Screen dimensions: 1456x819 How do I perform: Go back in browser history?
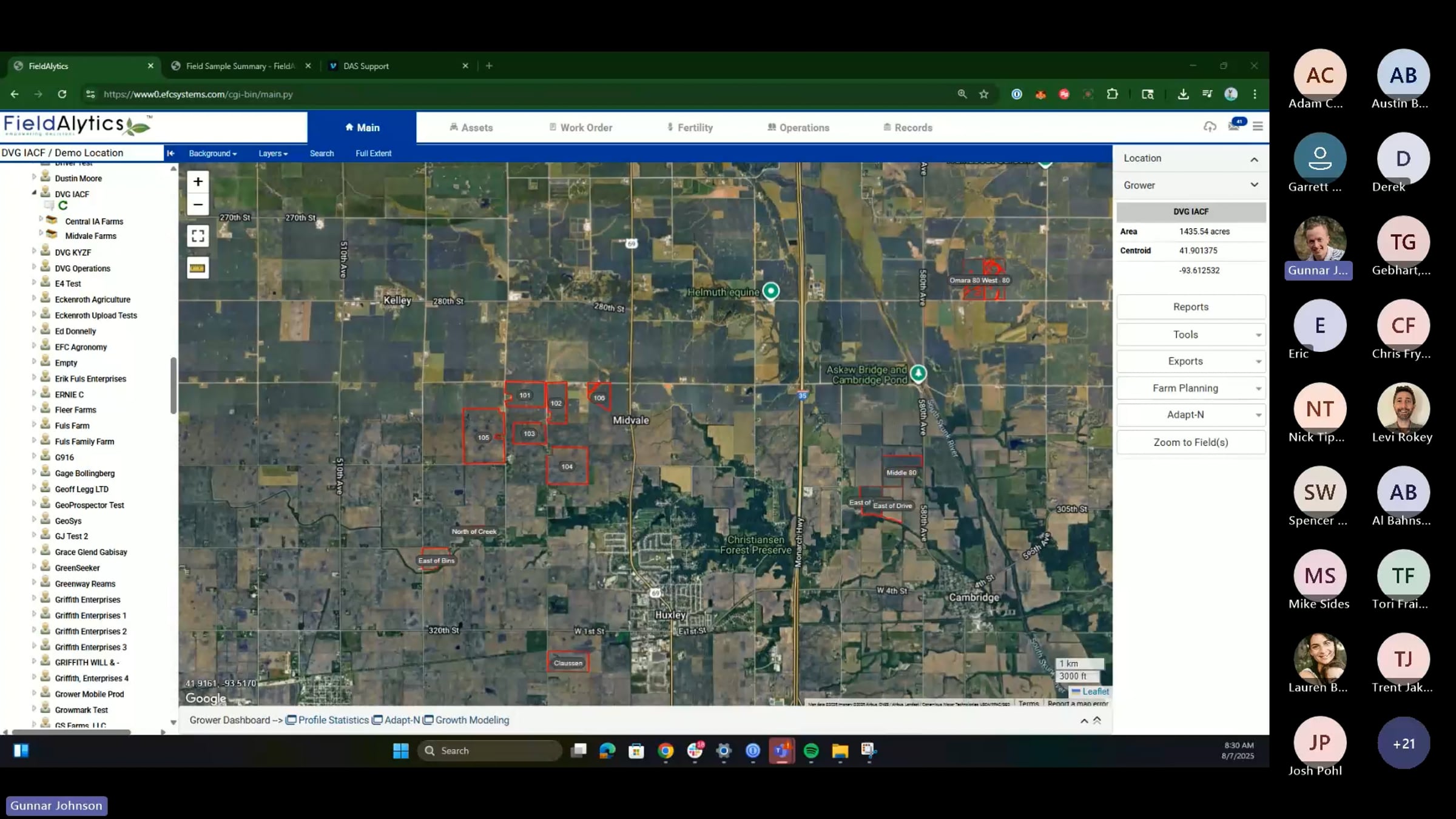click(15, 94)
